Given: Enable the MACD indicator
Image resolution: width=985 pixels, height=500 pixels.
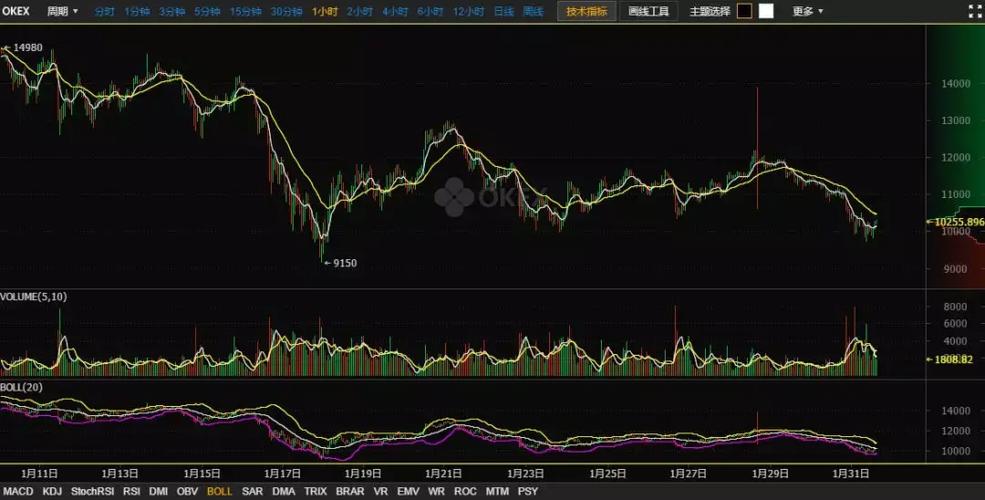Looking at the screenshot, I should [x=19, y=492].
